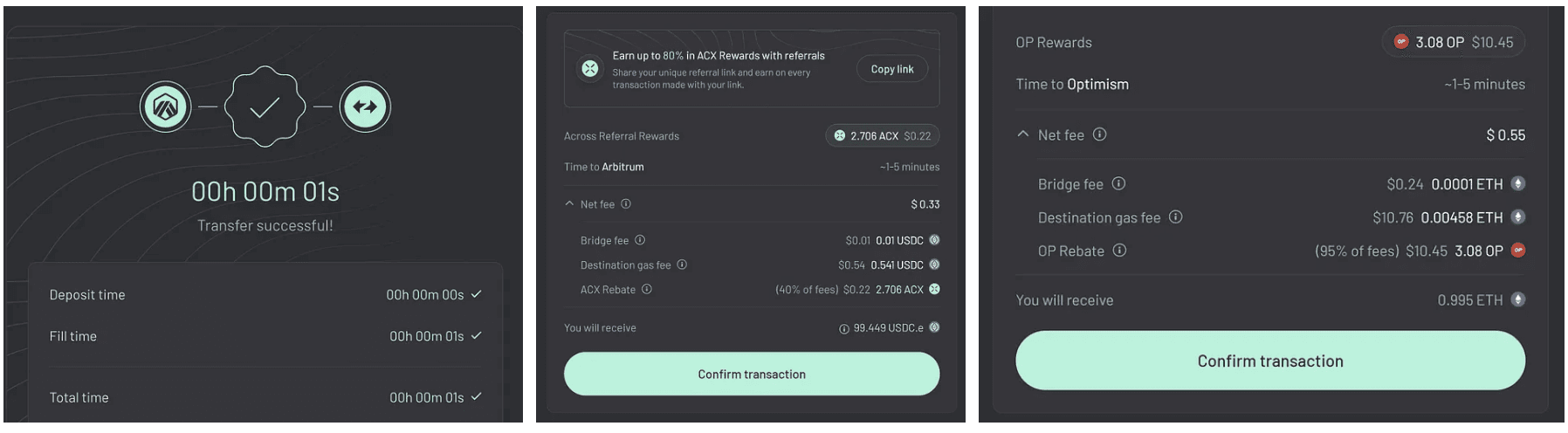
Task: Click the Total time checkmark
Action: [477, 397]
